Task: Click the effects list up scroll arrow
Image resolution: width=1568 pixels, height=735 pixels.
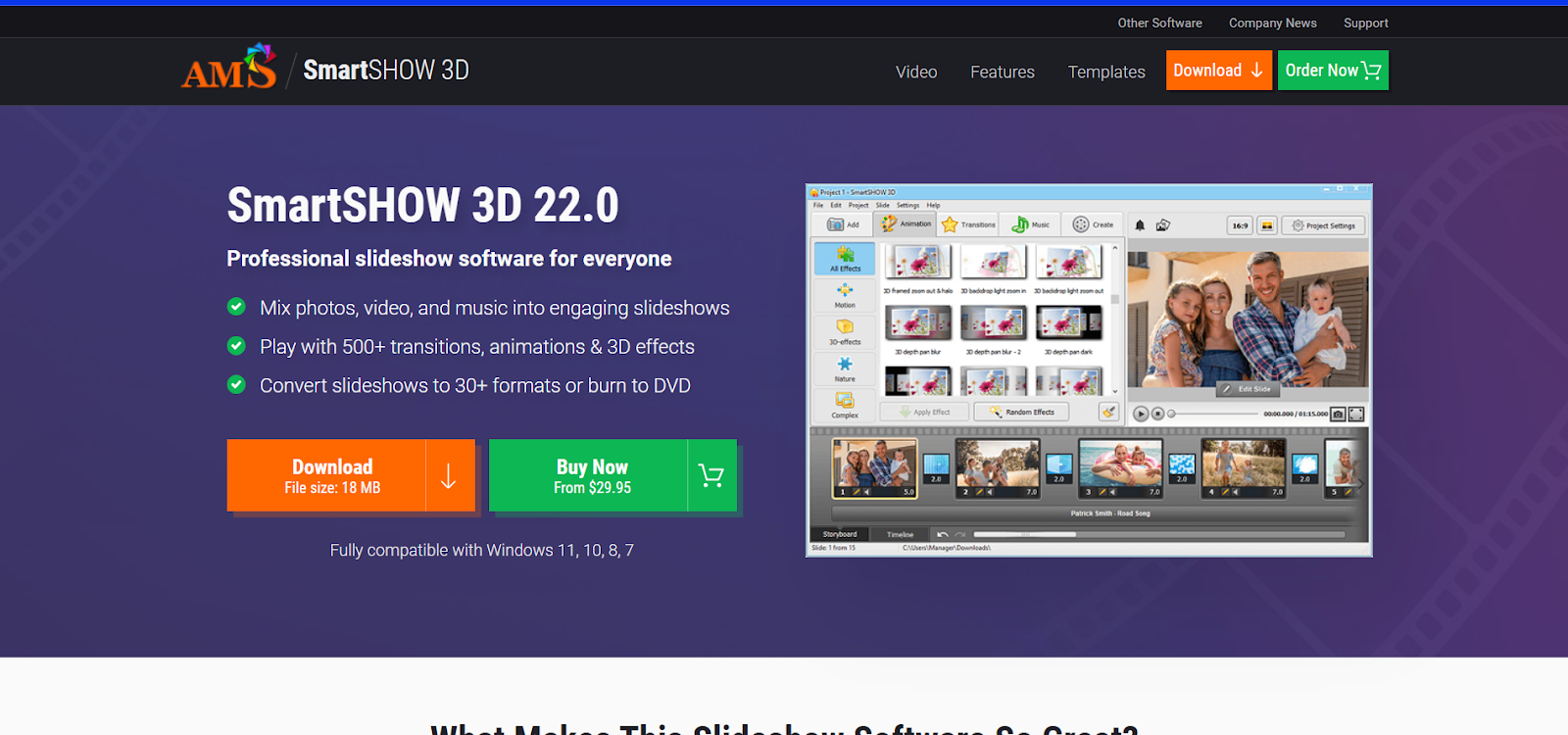Action: 1114,248
